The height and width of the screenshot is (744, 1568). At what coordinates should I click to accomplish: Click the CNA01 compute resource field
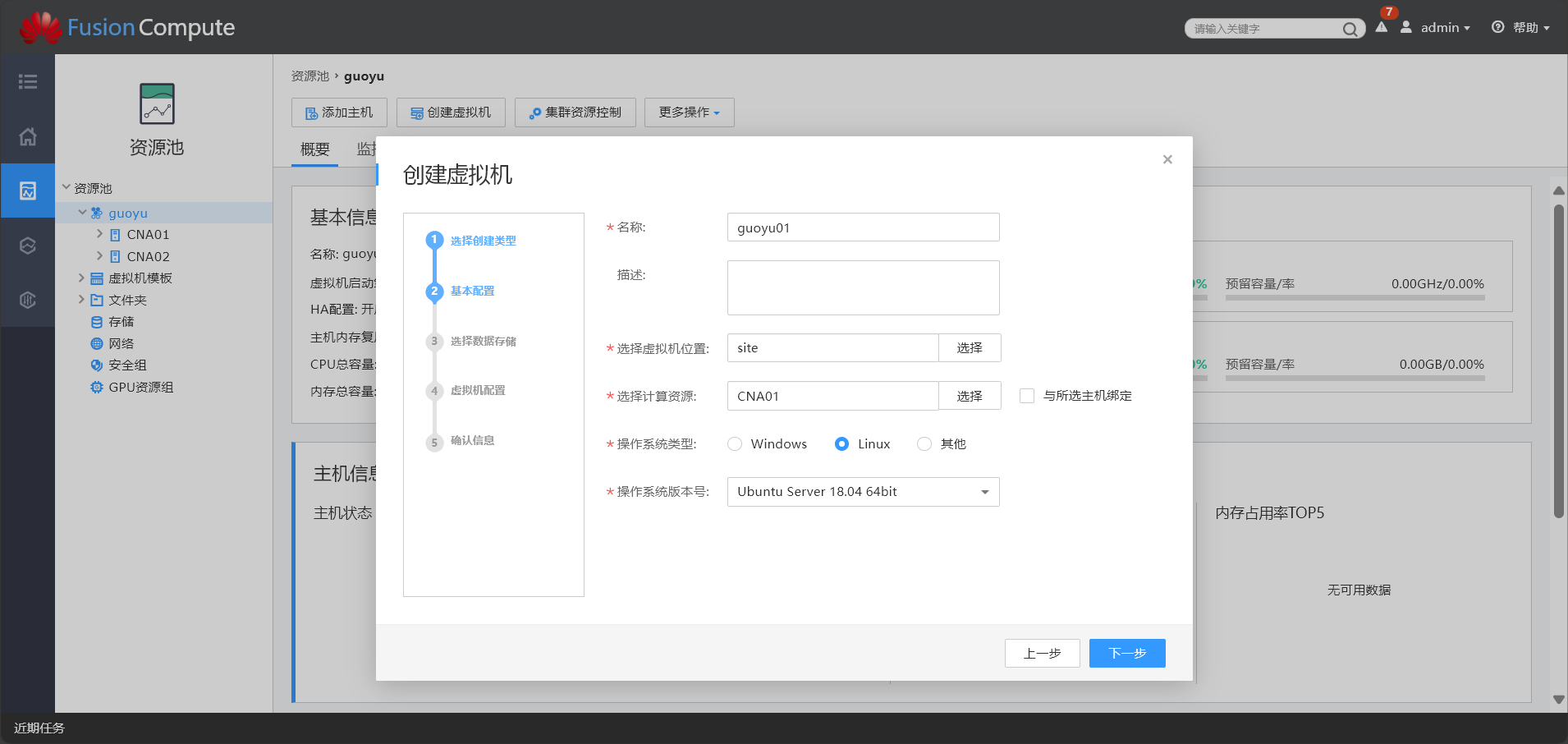(832, 396)
